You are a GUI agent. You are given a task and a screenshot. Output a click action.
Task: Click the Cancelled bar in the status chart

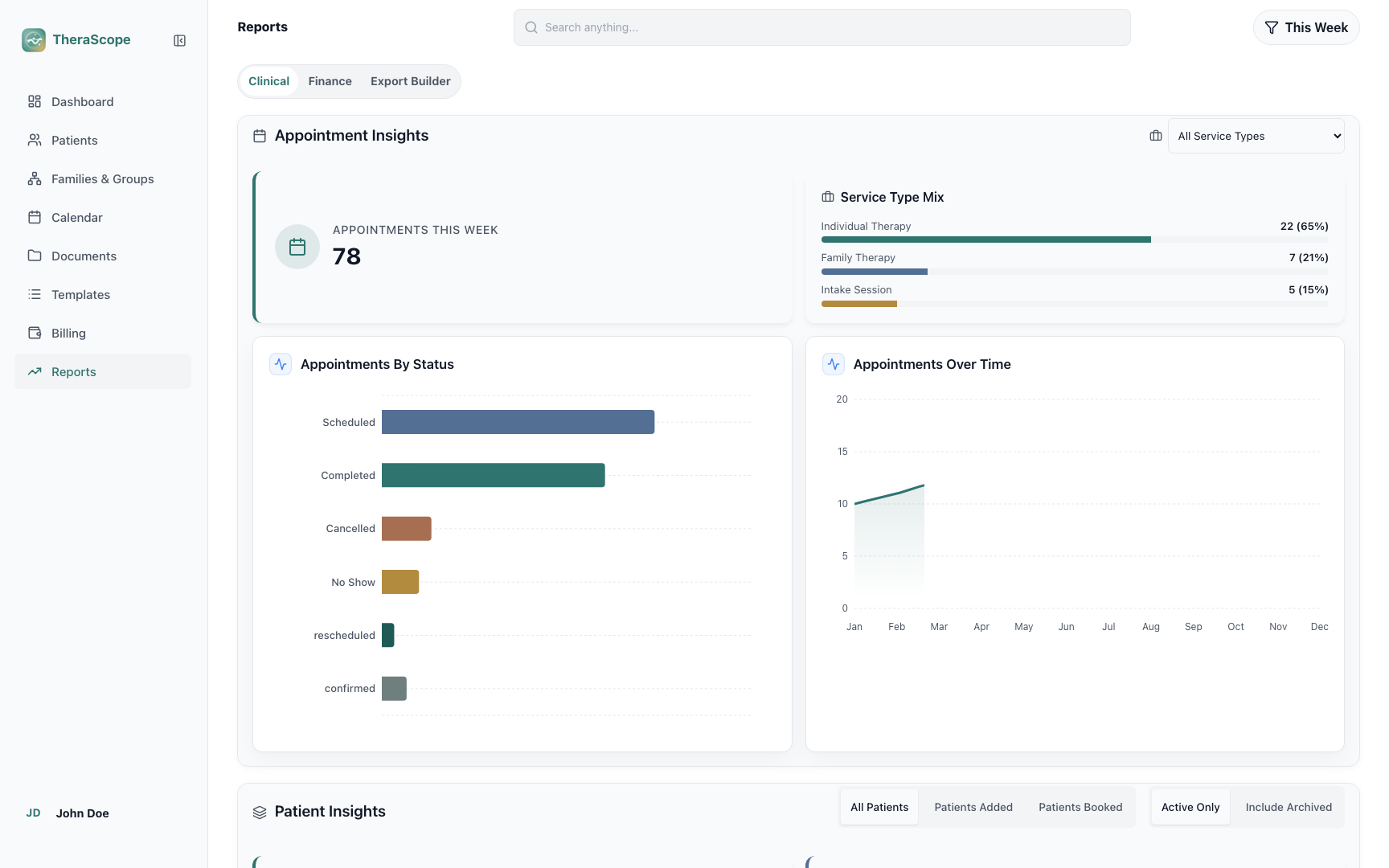pyautogui.click(x=406, y=529)
